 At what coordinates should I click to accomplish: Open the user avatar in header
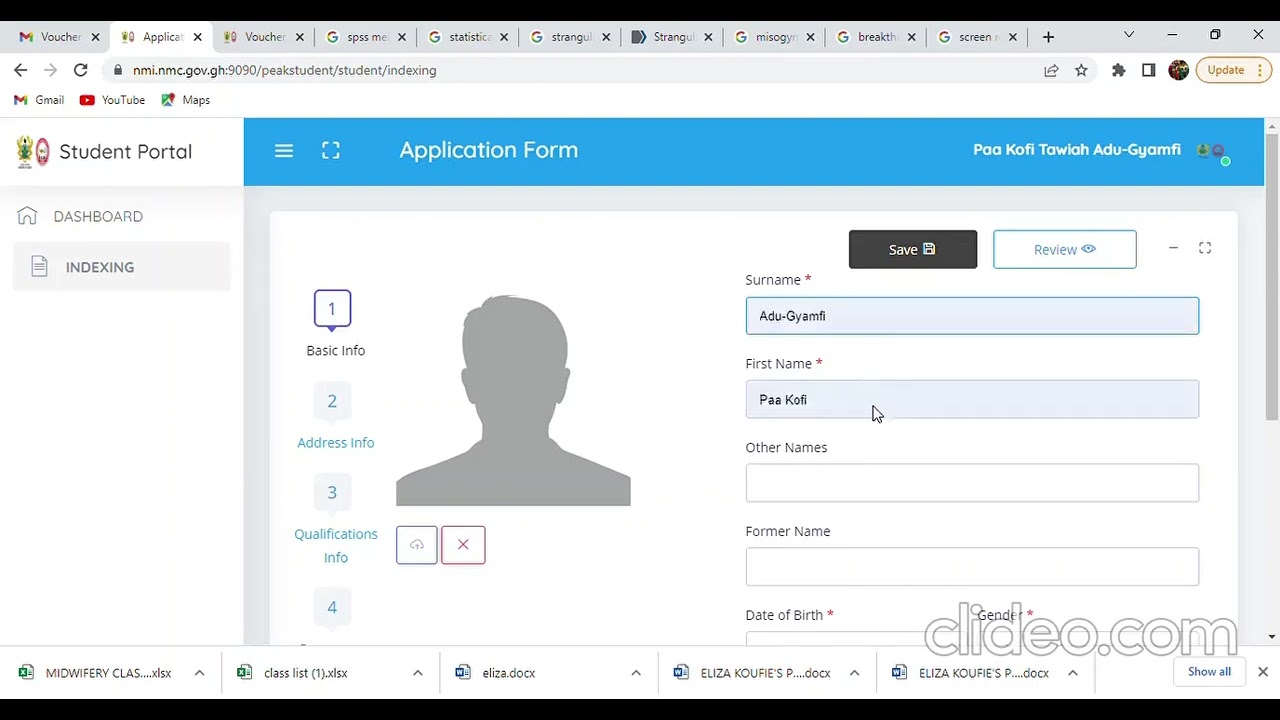(1213, 151)
